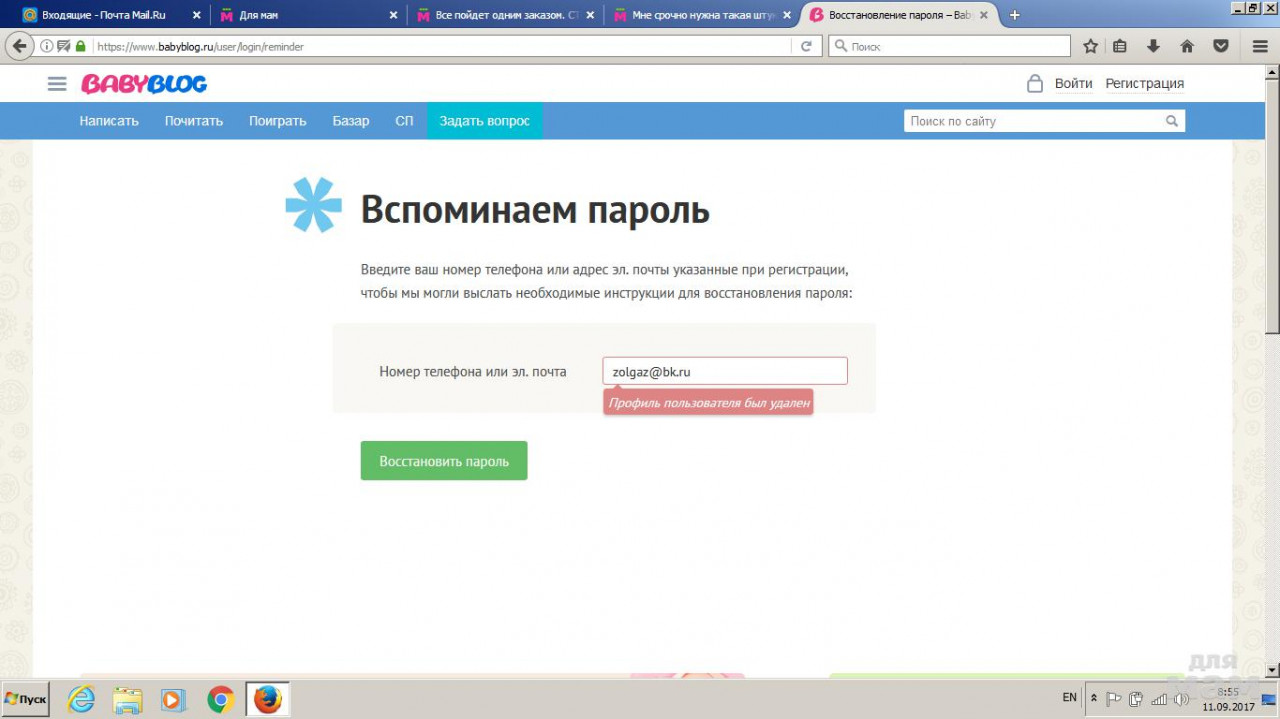Bookmark this page with the star icon

pos(1090,46)
